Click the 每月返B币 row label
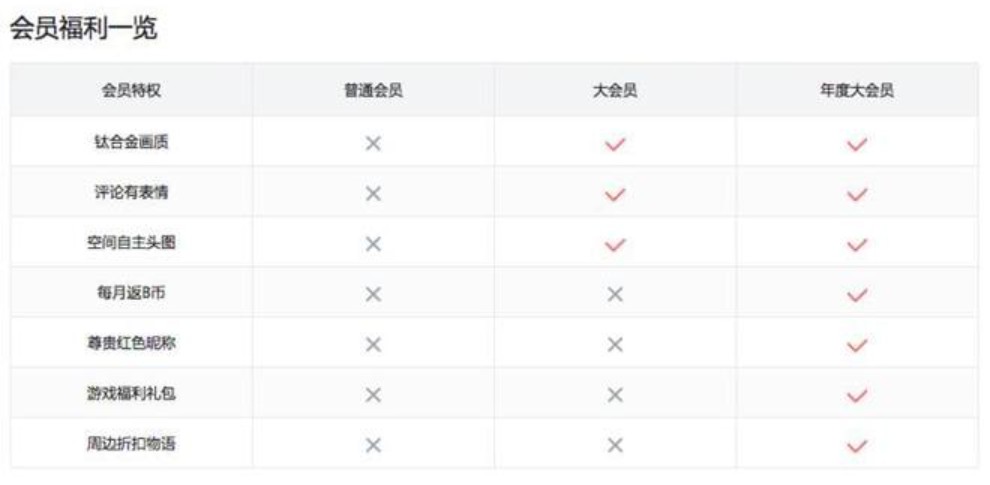 [x=131, y=293]
